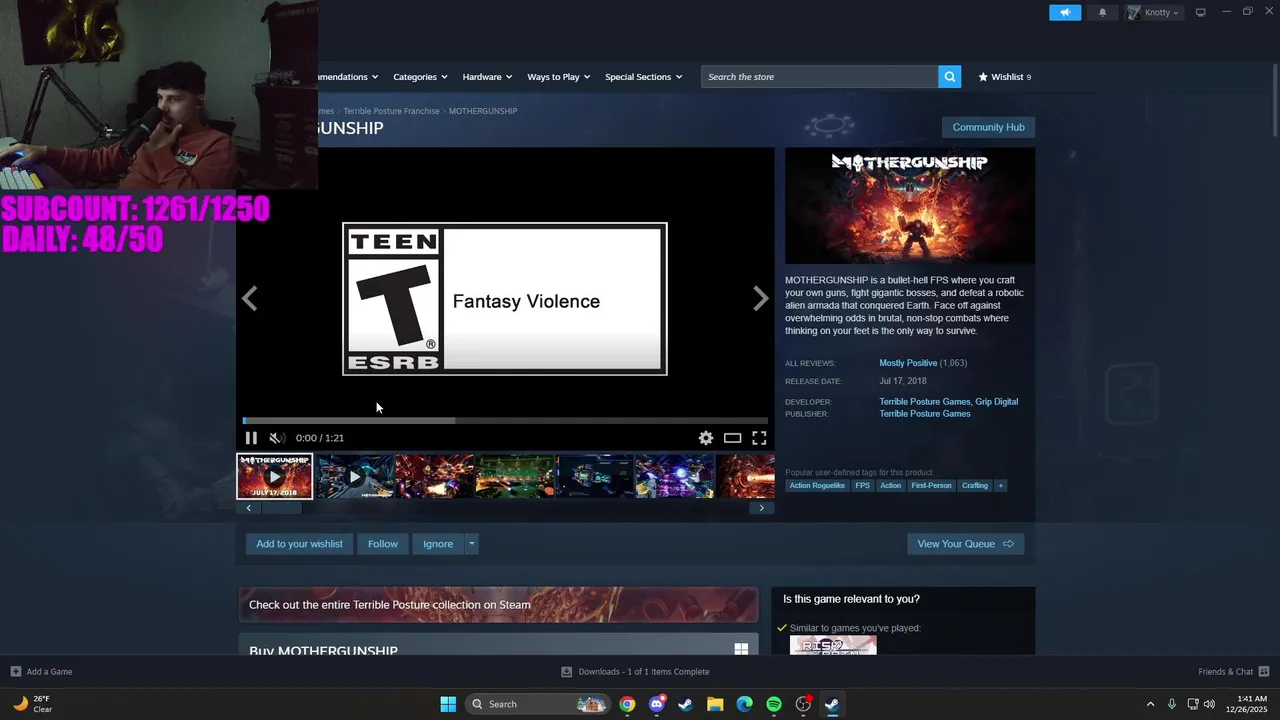Focus the Search the store field
This screenshot has width=1280, height=720.
click(820, 76)
